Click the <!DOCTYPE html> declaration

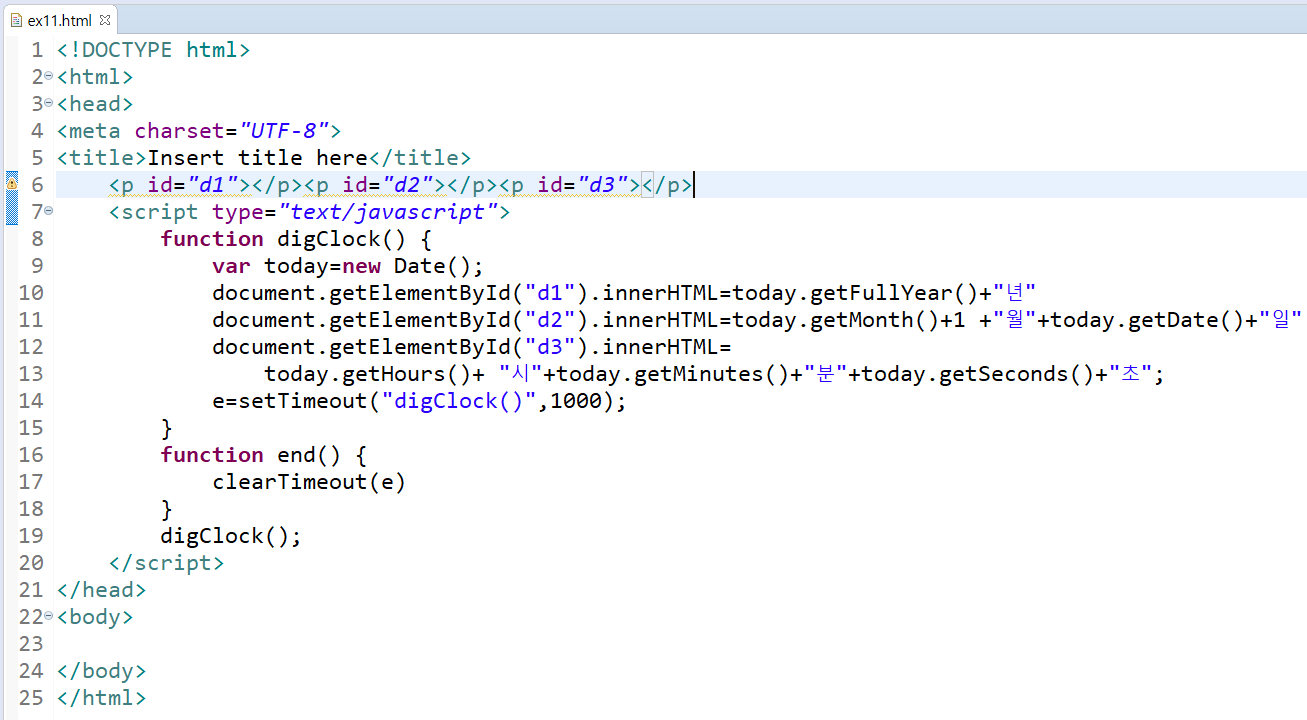(x=153, y=49)
